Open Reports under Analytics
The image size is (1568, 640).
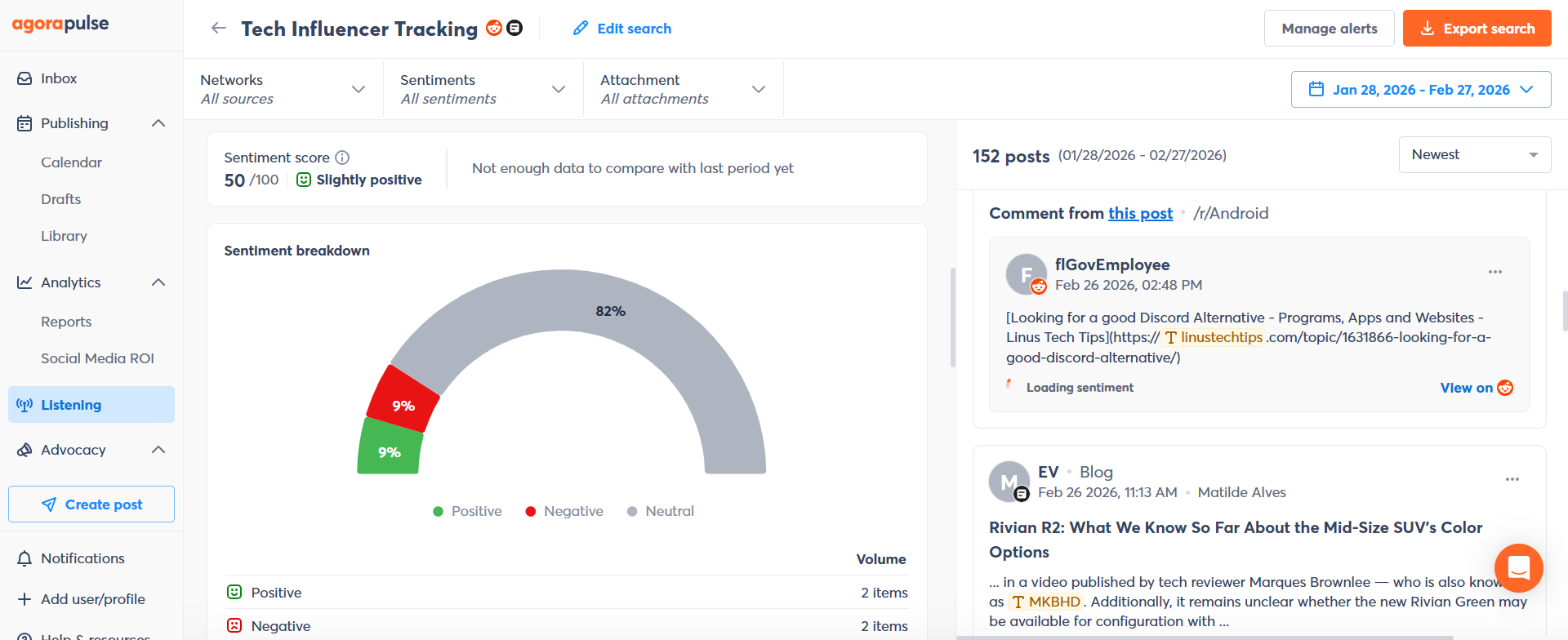[x=66, y=322]
